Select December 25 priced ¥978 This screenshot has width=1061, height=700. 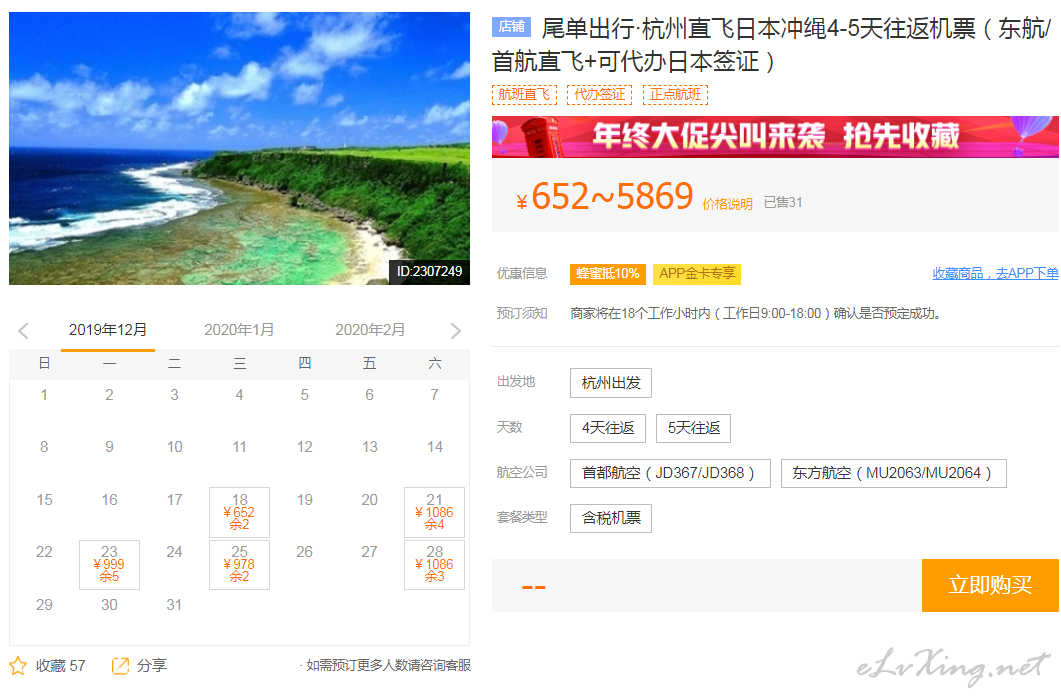[240, 565]
